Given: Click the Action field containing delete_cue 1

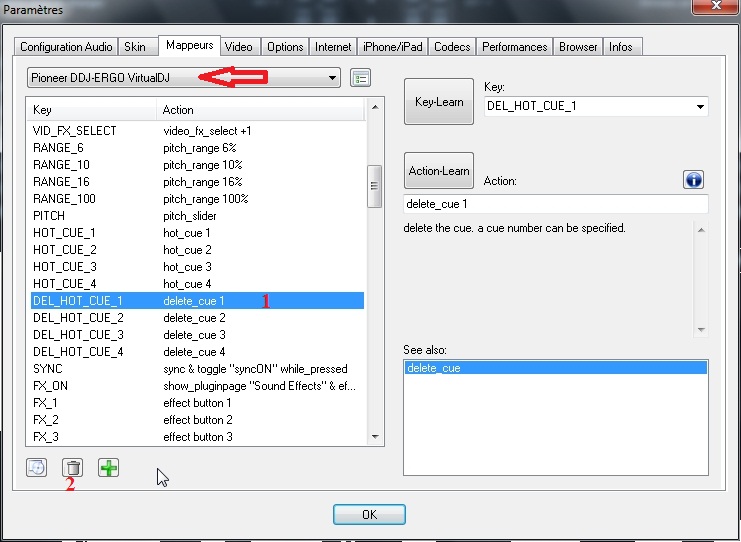Looking at the screenshot, I should coord(556,204).
